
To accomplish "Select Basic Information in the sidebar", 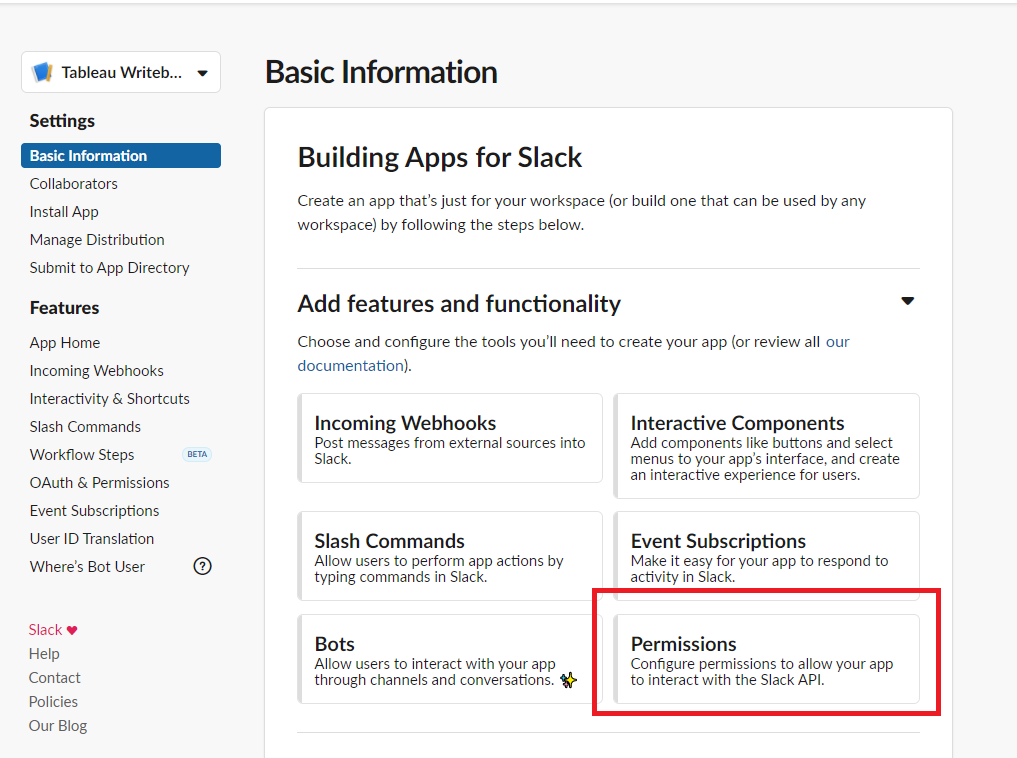I will tap(121, 156).
